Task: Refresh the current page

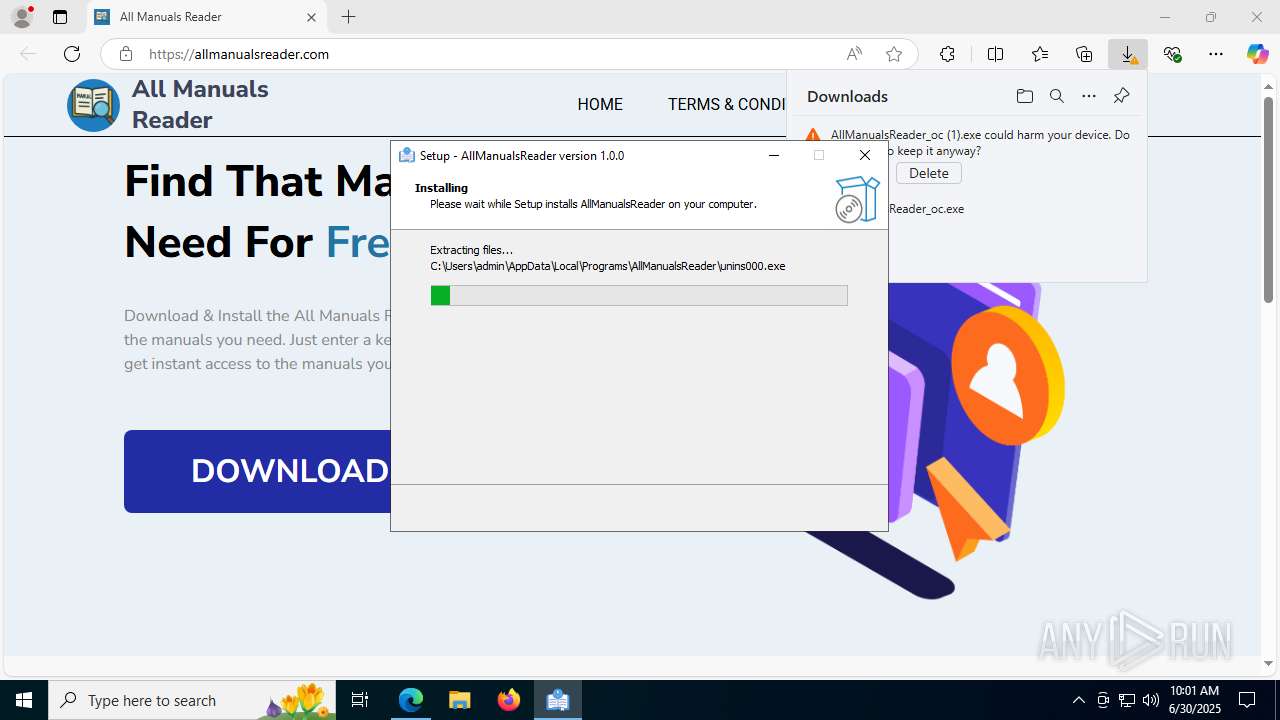Action: click(72, 54)
